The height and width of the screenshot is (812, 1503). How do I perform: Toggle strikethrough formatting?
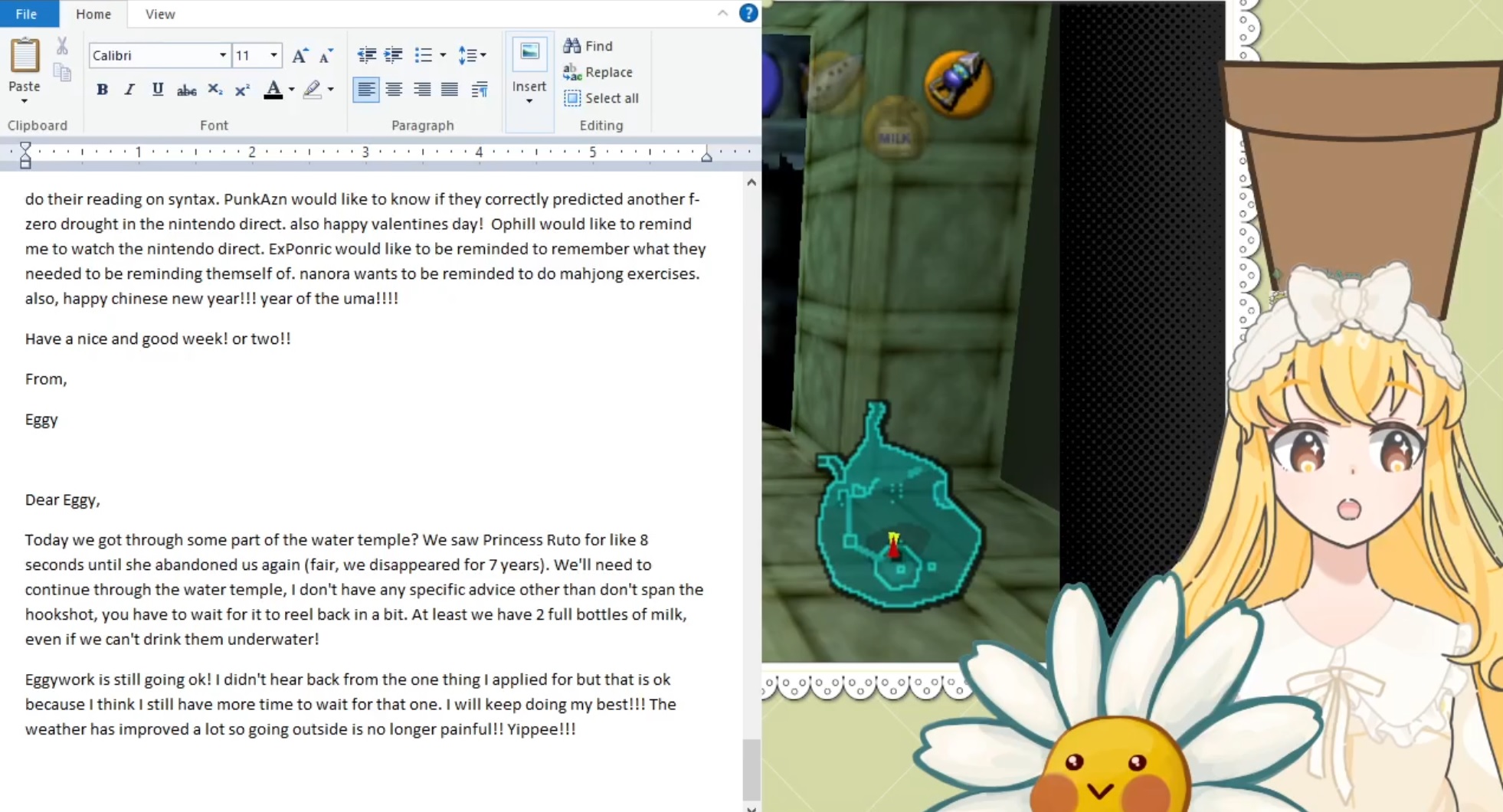point(186,90)
